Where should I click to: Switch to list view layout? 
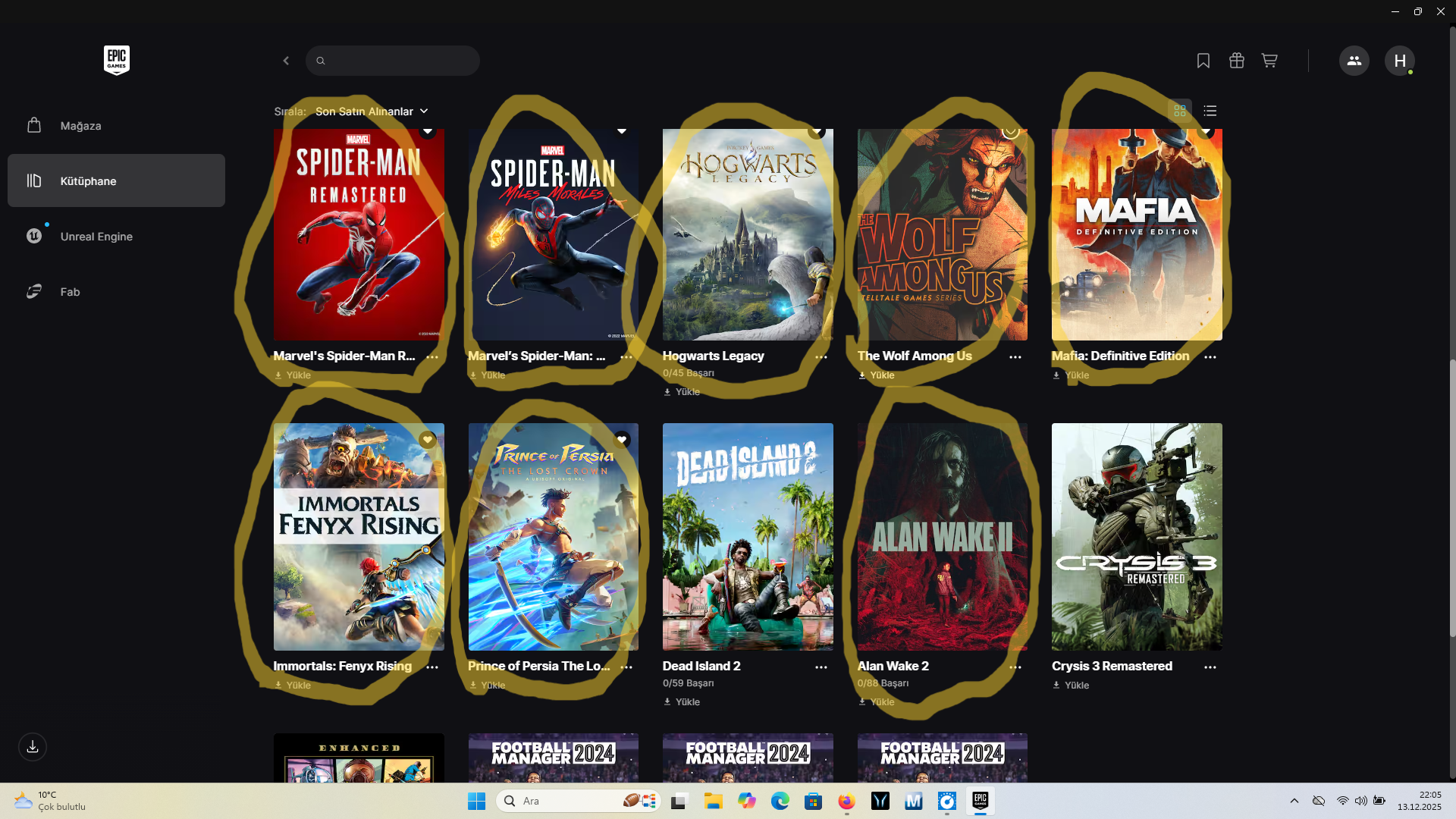click(x=1210, y=111)
